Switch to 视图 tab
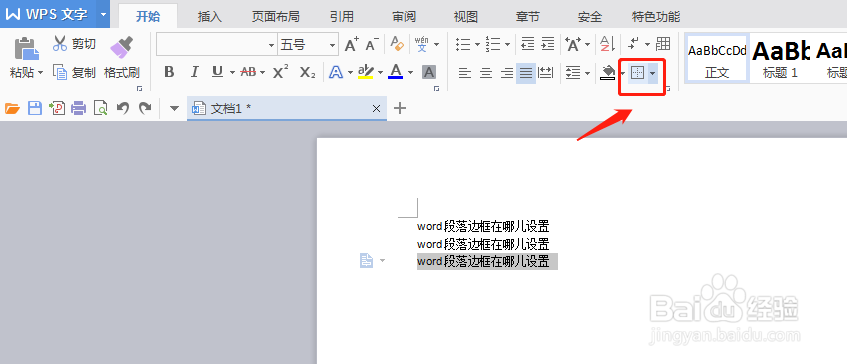 (x=466, y=17)
